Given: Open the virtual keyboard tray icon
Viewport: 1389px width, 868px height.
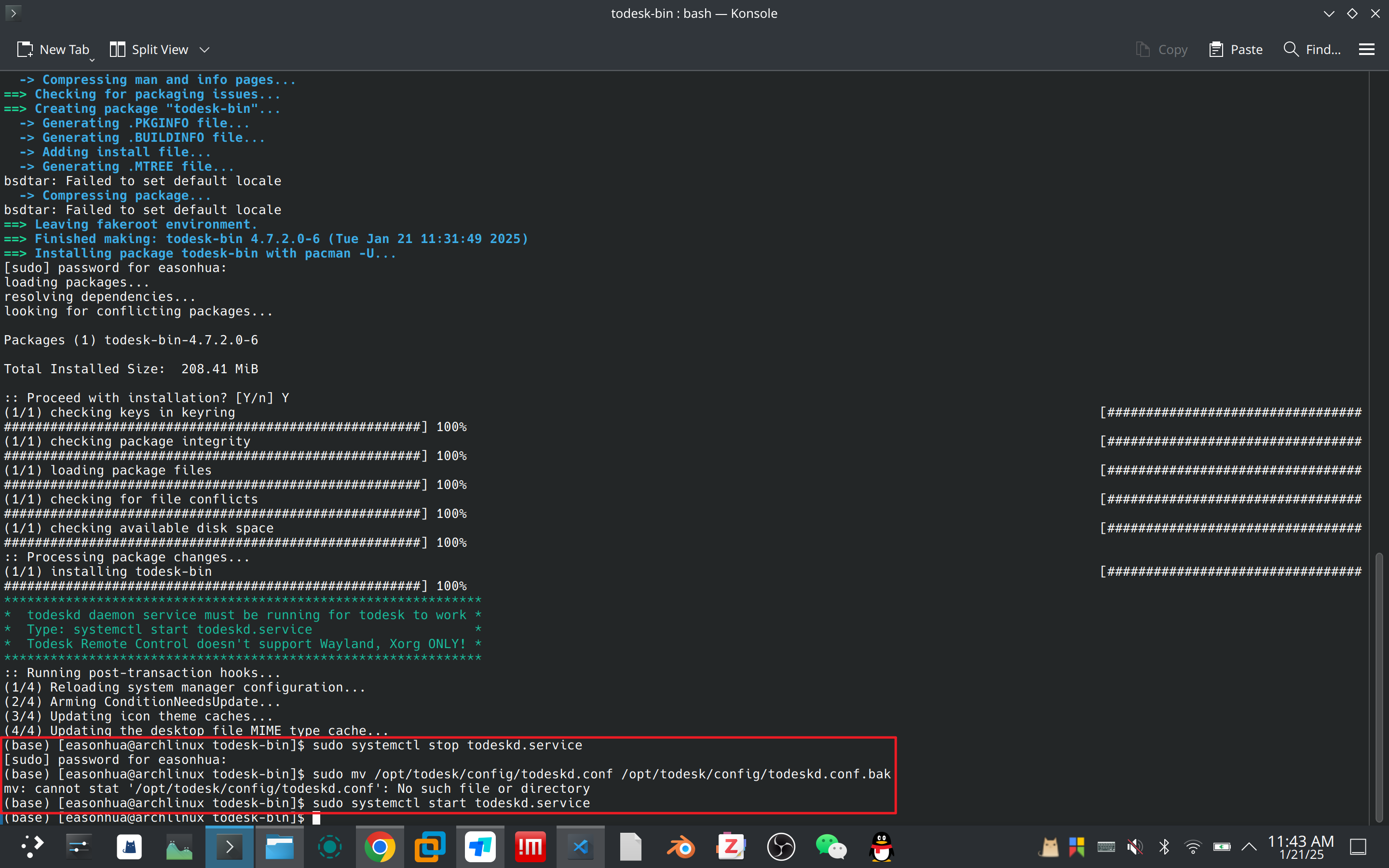Looking at the screenshot, I should tap(1106, 847).
